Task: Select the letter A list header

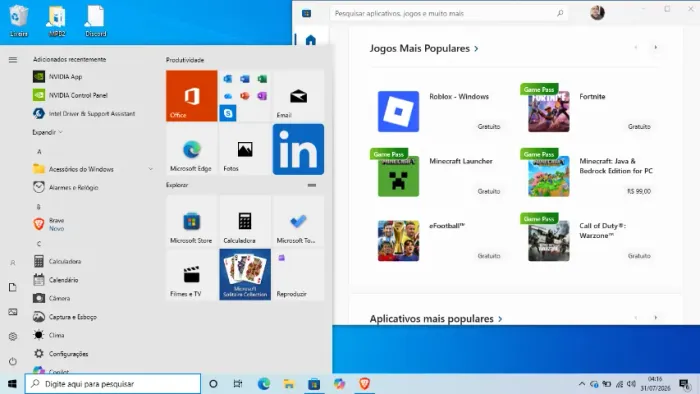Action: (x=39, y=152)
